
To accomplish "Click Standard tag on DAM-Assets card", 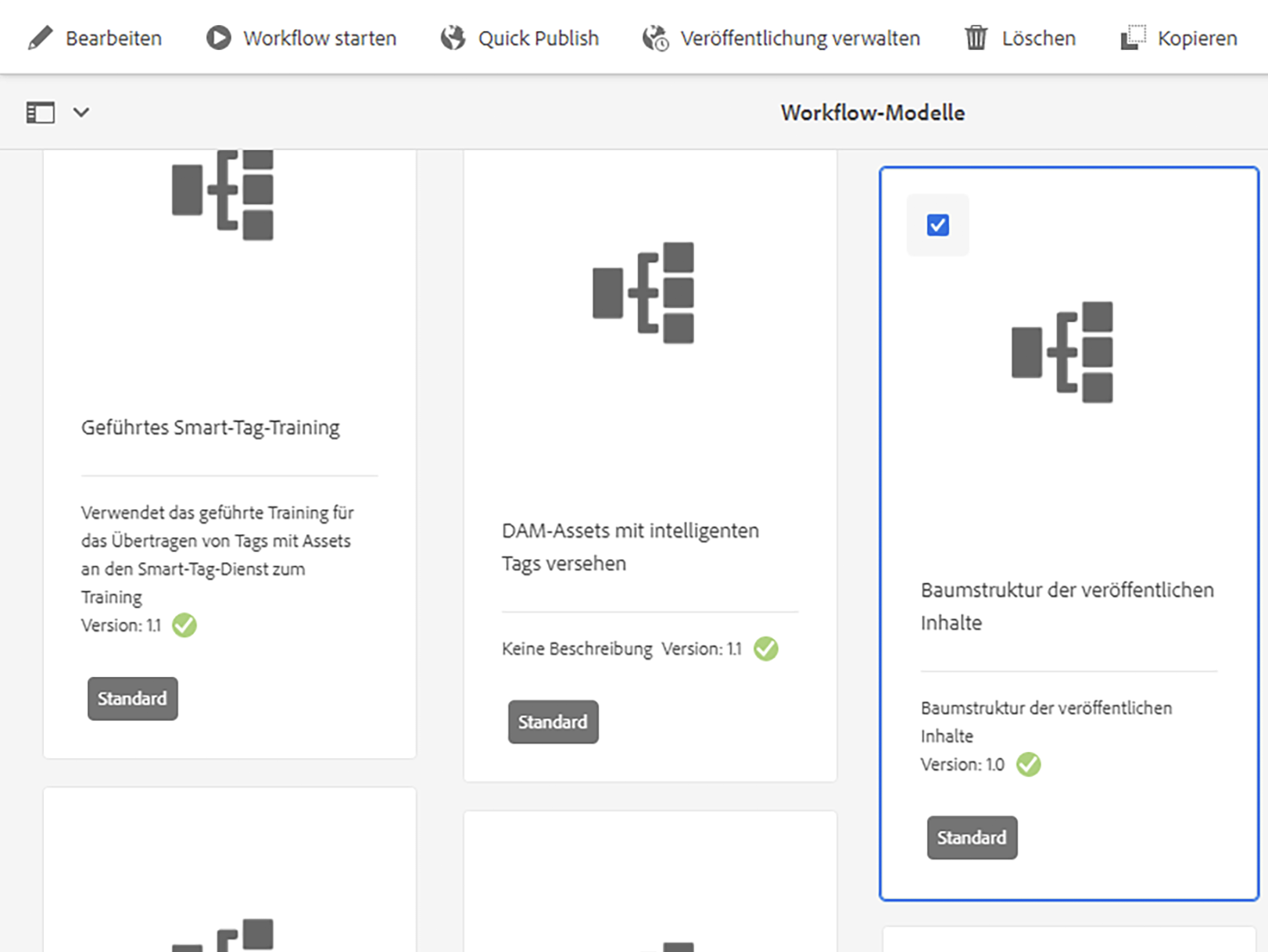I will point(553,722).
